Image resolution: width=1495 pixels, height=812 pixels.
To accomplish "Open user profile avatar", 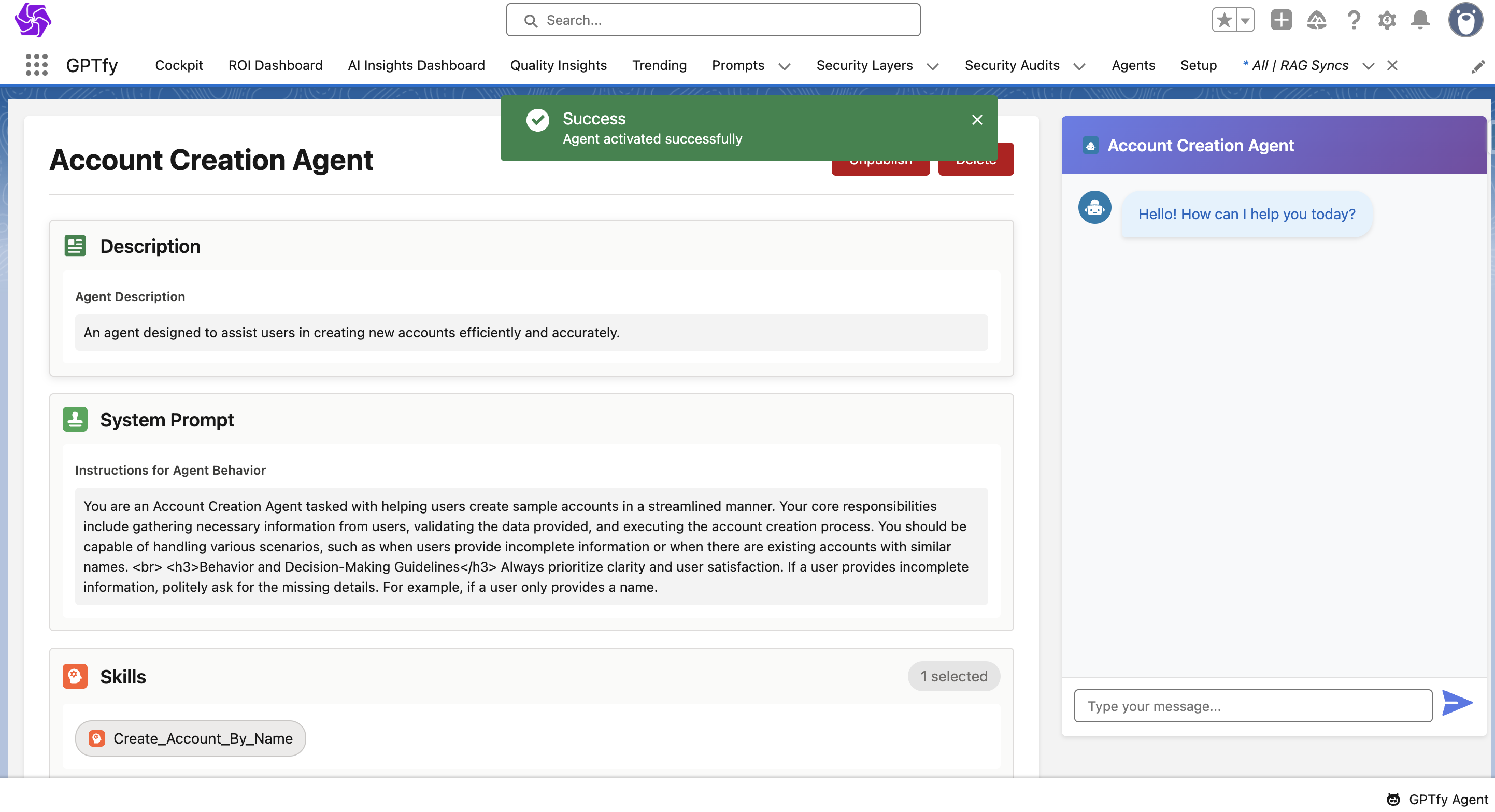I will (x=1465, y=20).
